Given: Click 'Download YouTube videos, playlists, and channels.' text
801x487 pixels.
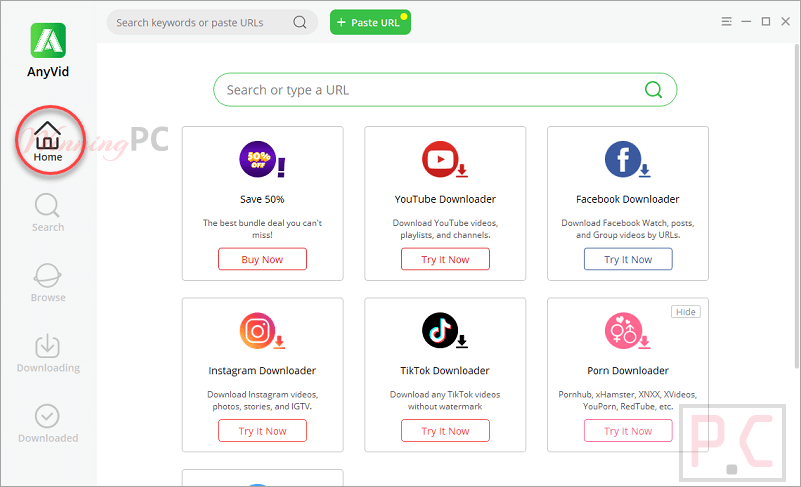Looking at the screenshot, I should [445, 229].
